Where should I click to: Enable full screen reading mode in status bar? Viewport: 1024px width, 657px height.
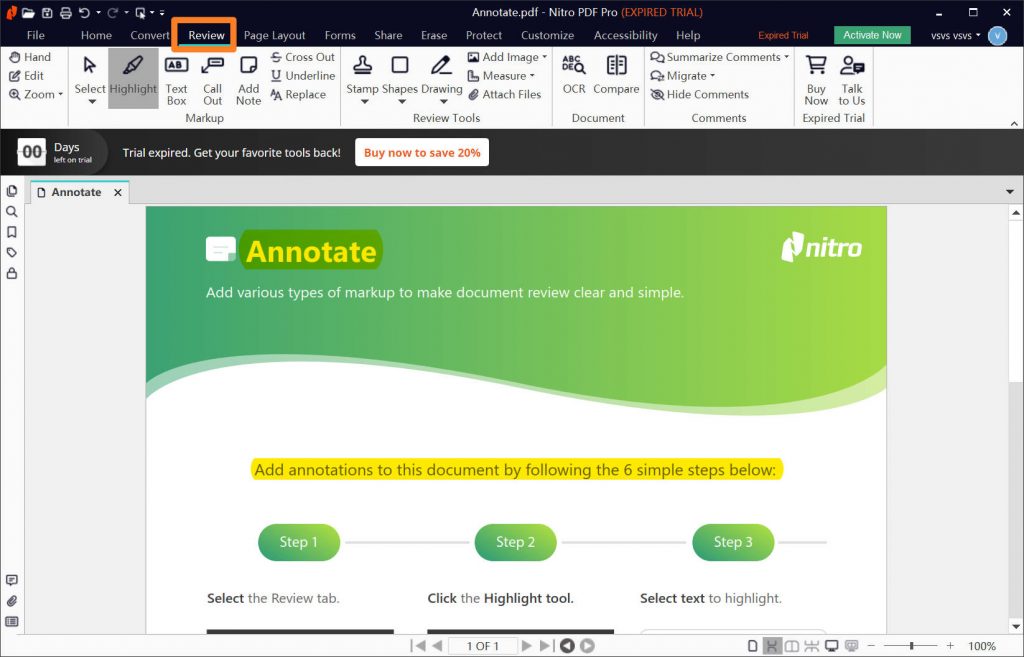click(x=831, y=646)
